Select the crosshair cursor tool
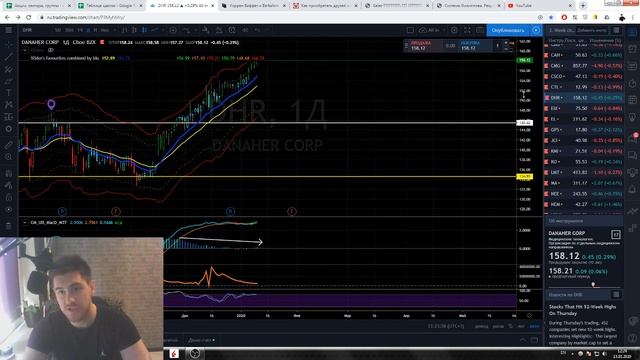Image resolution: width=640 pixels, height=360 pixels. (8, 44)
